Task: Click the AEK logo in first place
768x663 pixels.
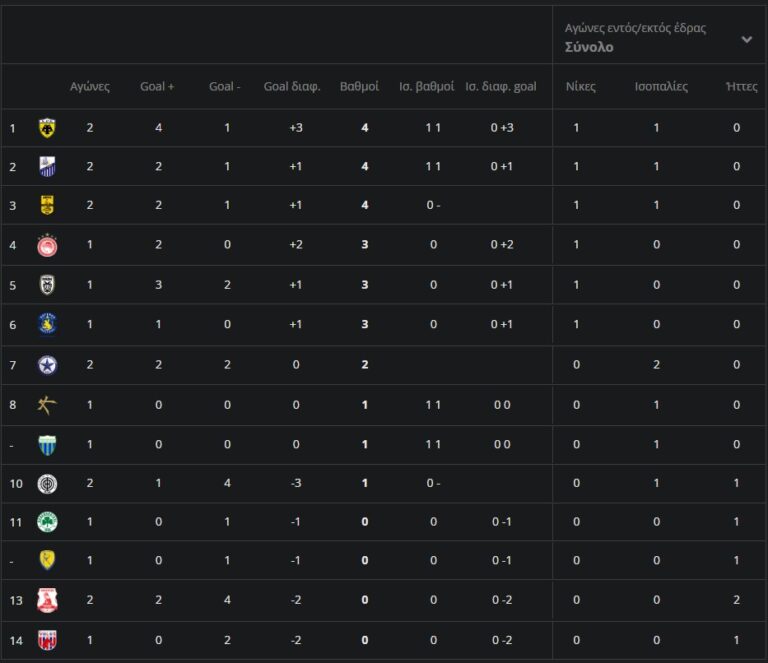Action: pyautogui.click(x=47, y=127)
